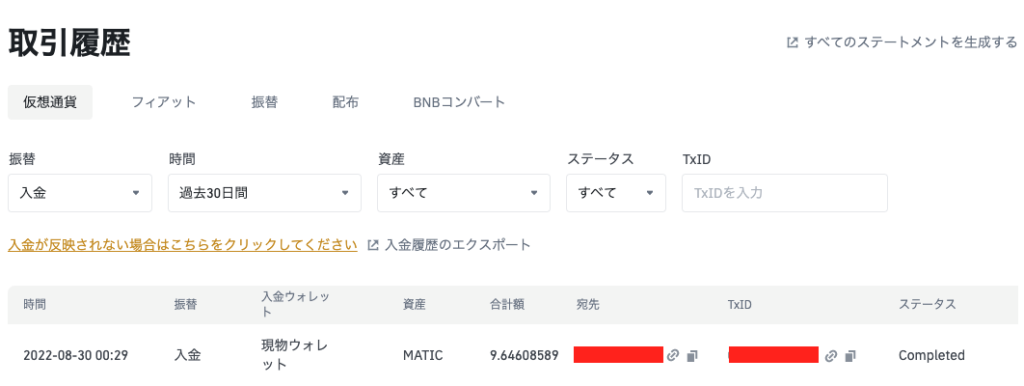The image size is (1024, 386).
Task: Select the MATIC deposit transaction row
Action: (512, 355)
